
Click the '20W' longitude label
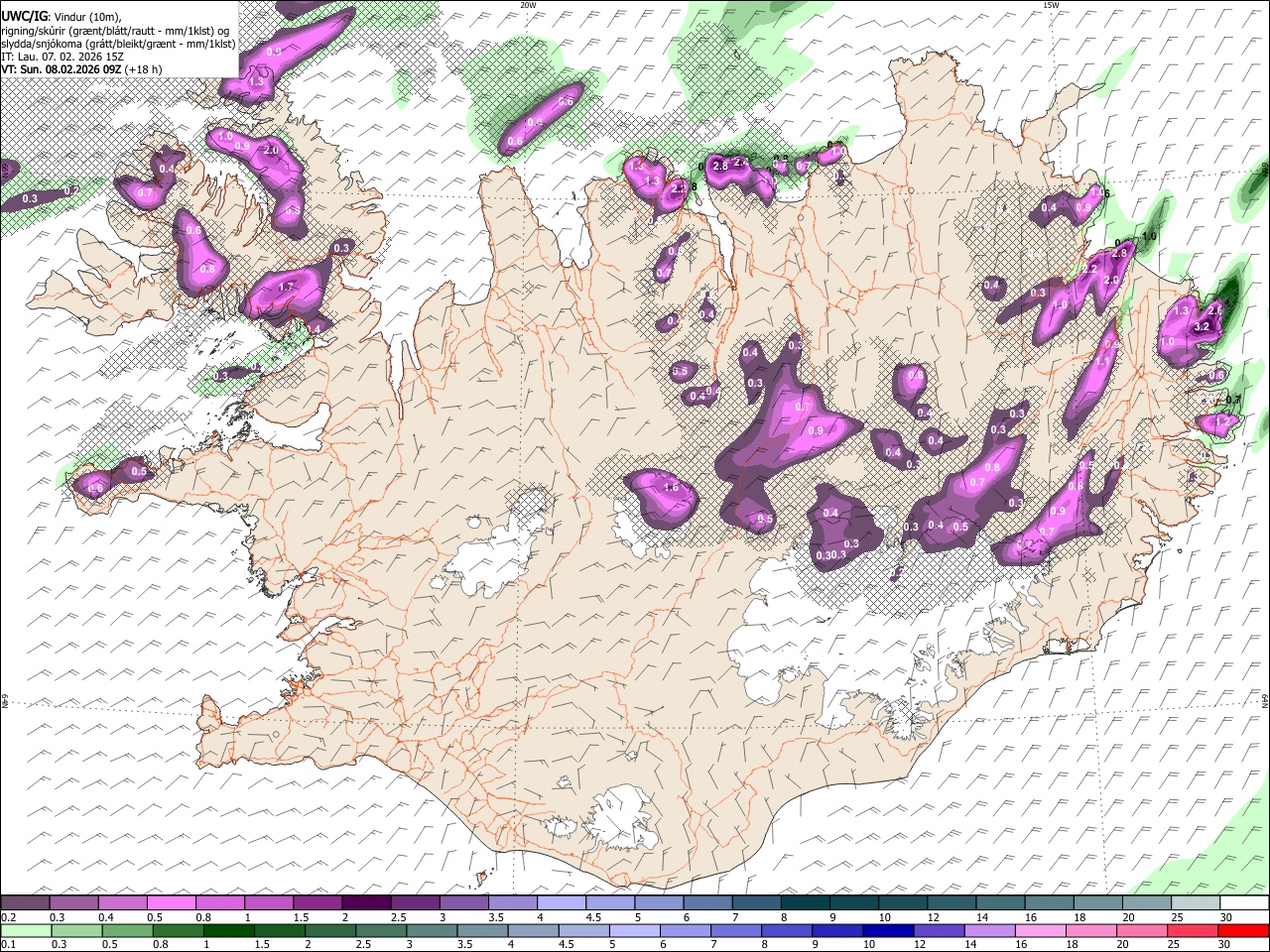[528, 5]
